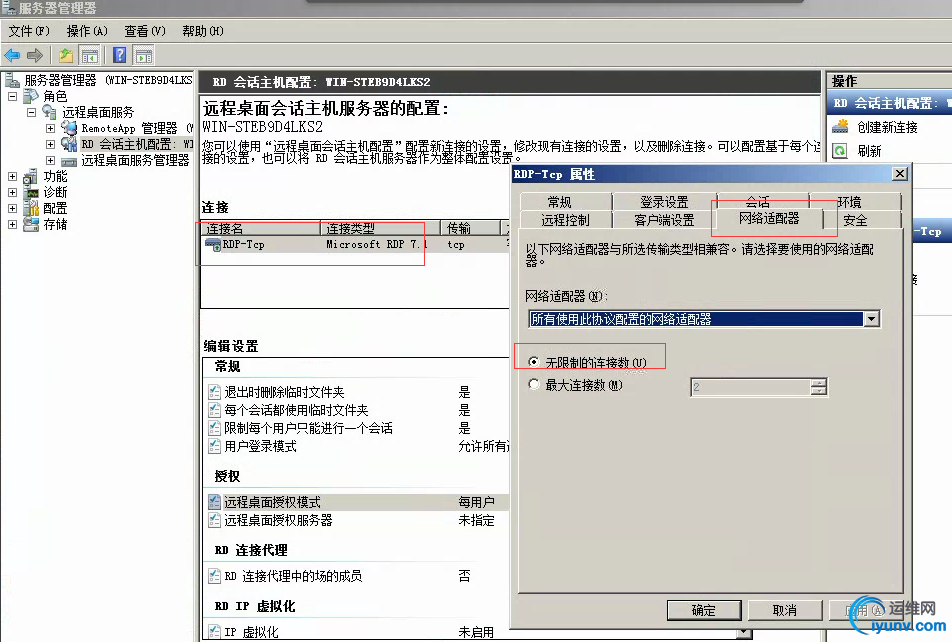
Task: Open the Help question mark icon
Action: tap(120, 56)
